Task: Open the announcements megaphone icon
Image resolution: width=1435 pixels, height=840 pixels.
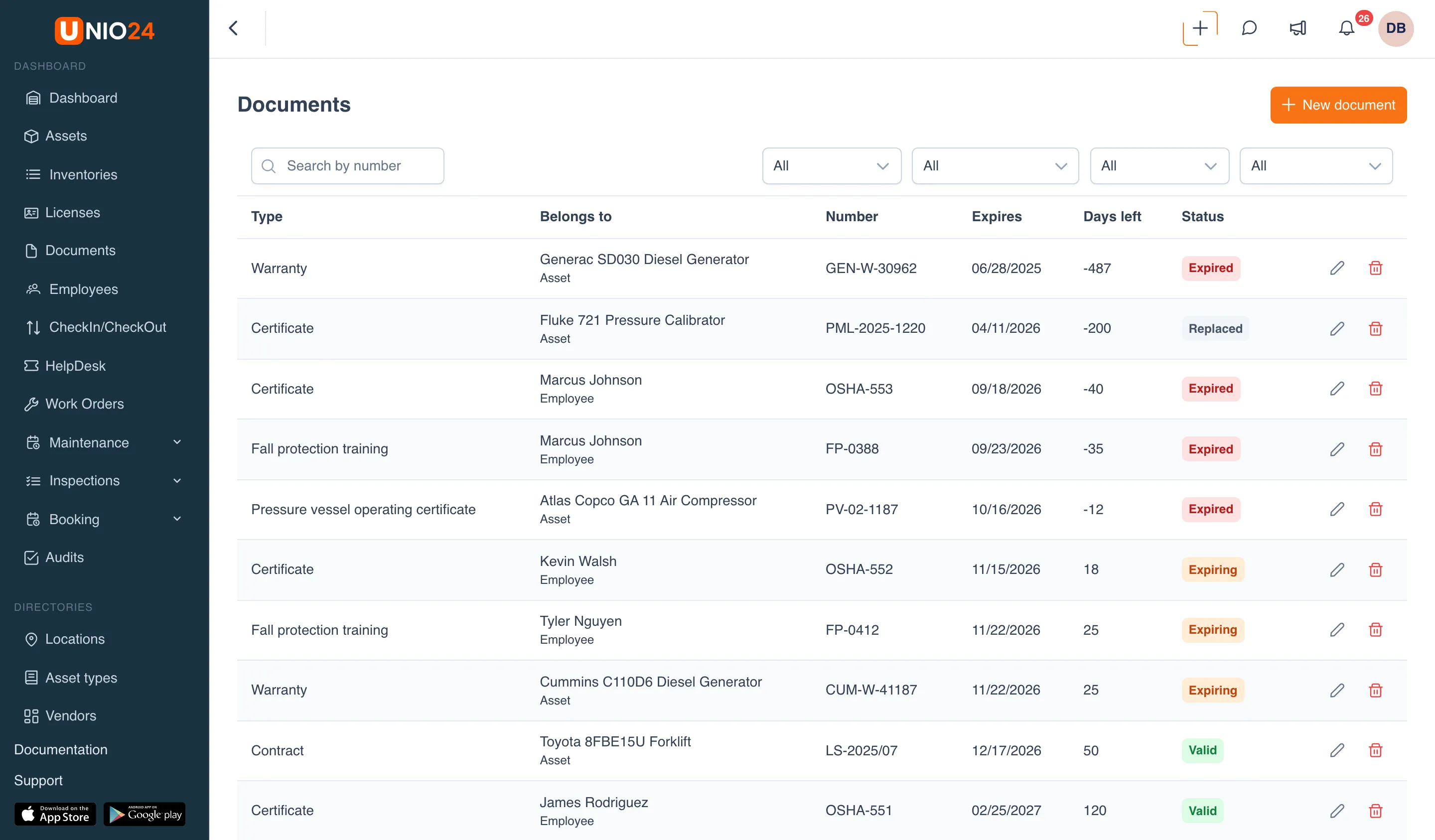Action: tap(1298, 28)
